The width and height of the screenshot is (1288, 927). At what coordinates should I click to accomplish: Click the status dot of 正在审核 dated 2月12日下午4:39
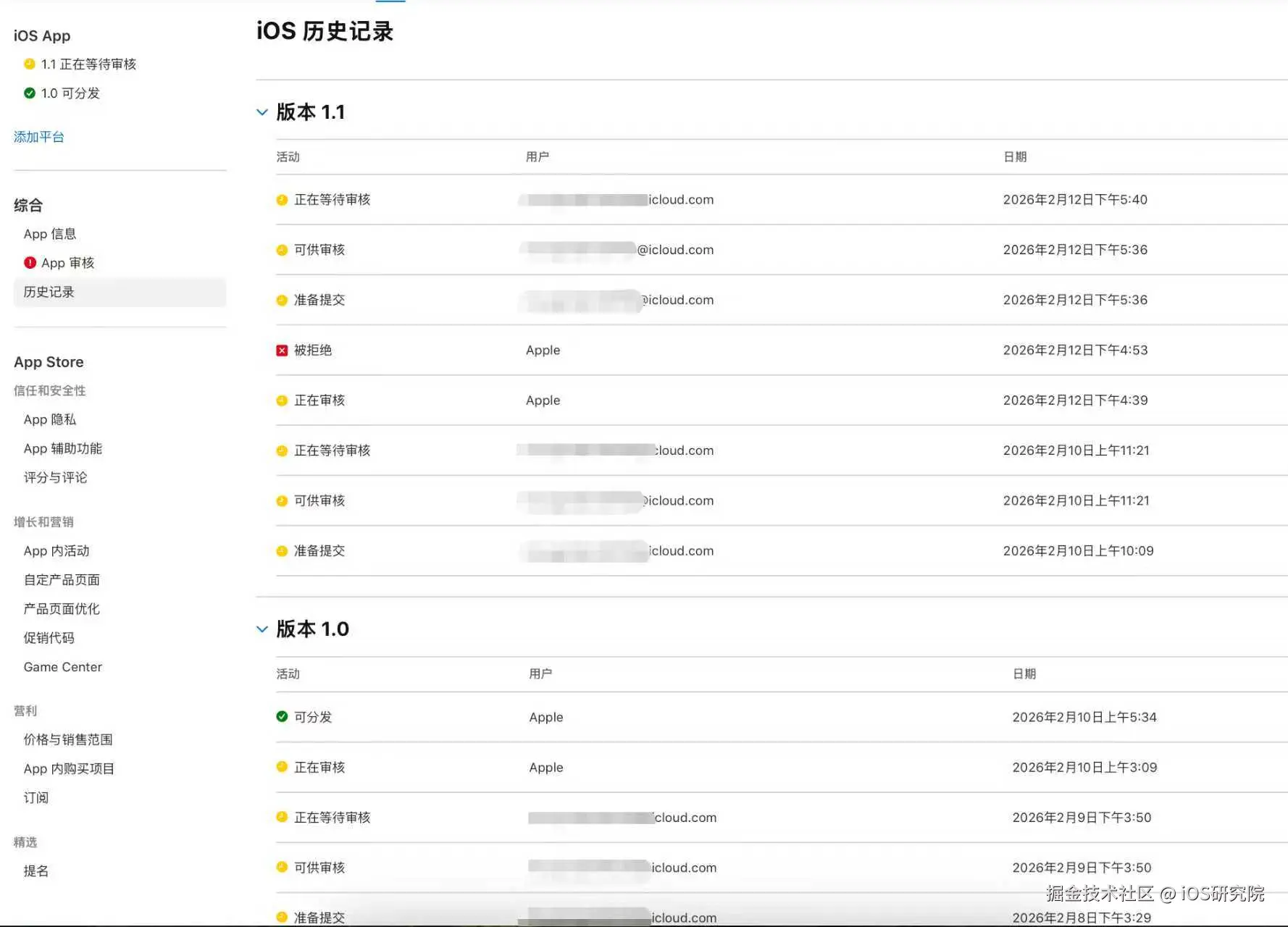pyautogui.click(x=282, y=400)
